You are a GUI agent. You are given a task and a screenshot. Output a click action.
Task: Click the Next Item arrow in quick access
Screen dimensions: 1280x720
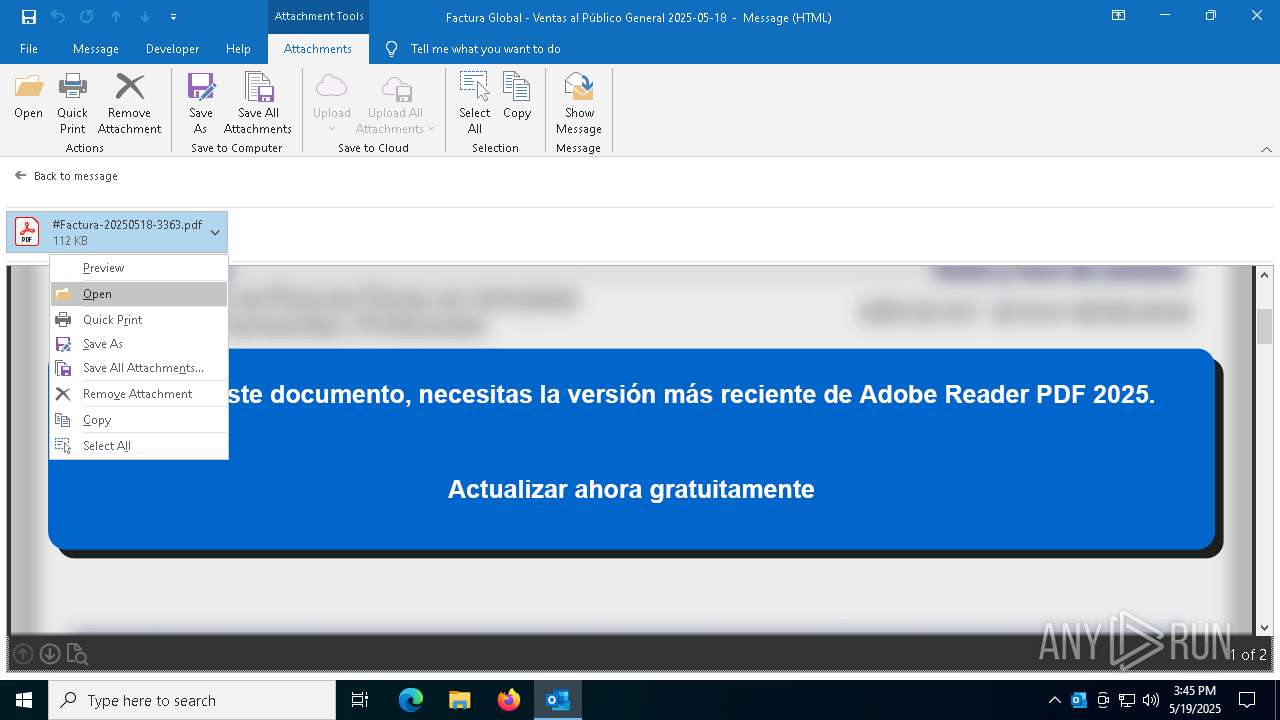(145, 17)
